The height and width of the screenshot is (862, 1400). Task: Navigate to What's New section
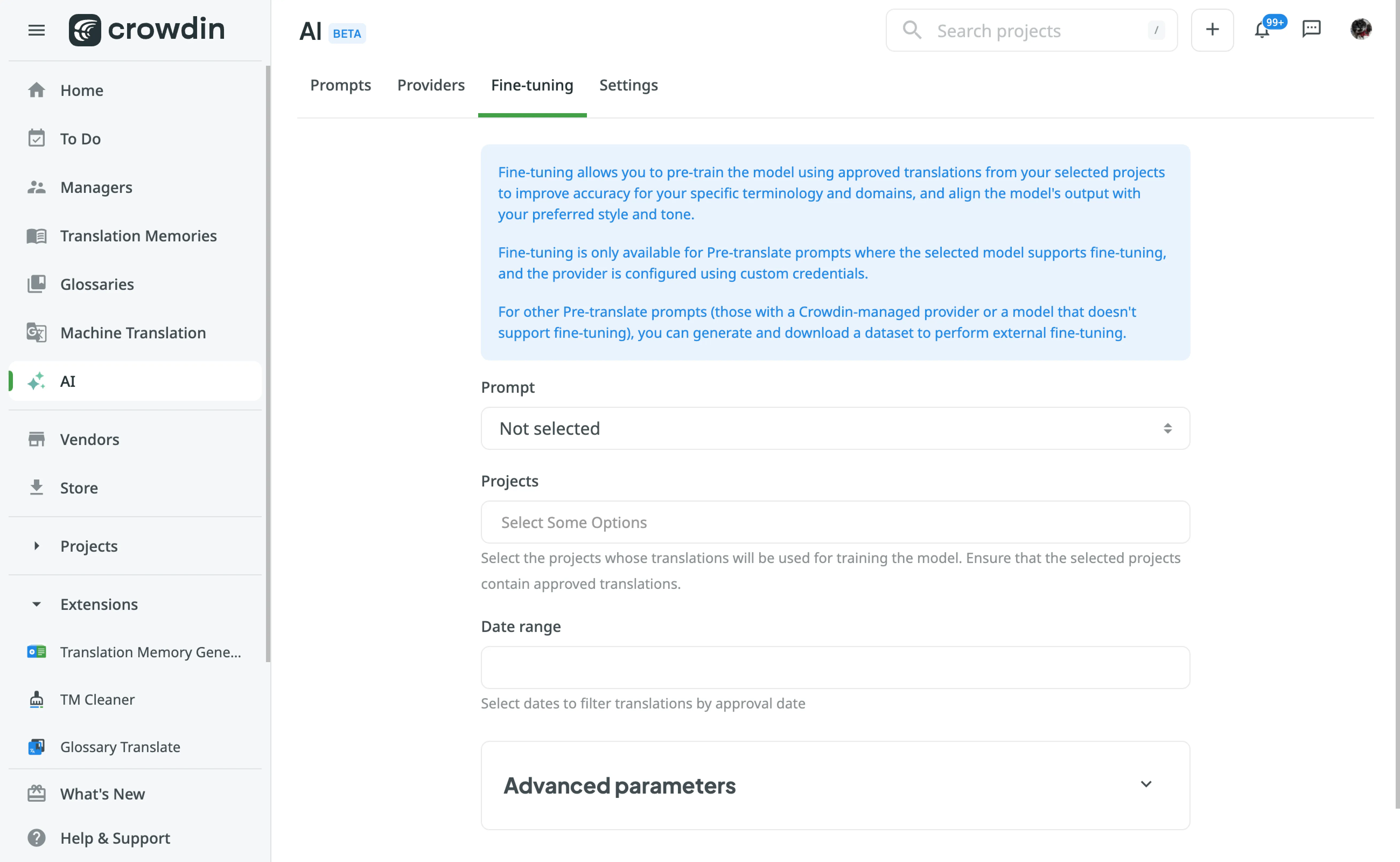pyautogui.click(x=102, y=793)
